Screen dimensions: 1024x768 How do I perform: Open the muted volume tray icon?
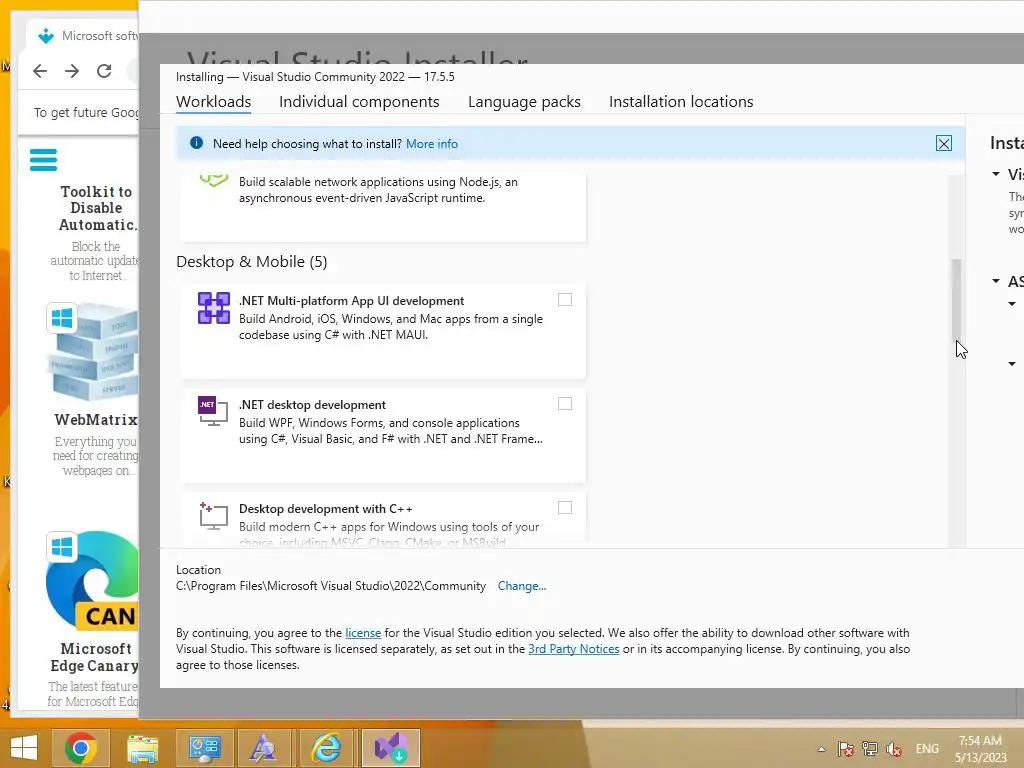894,748
